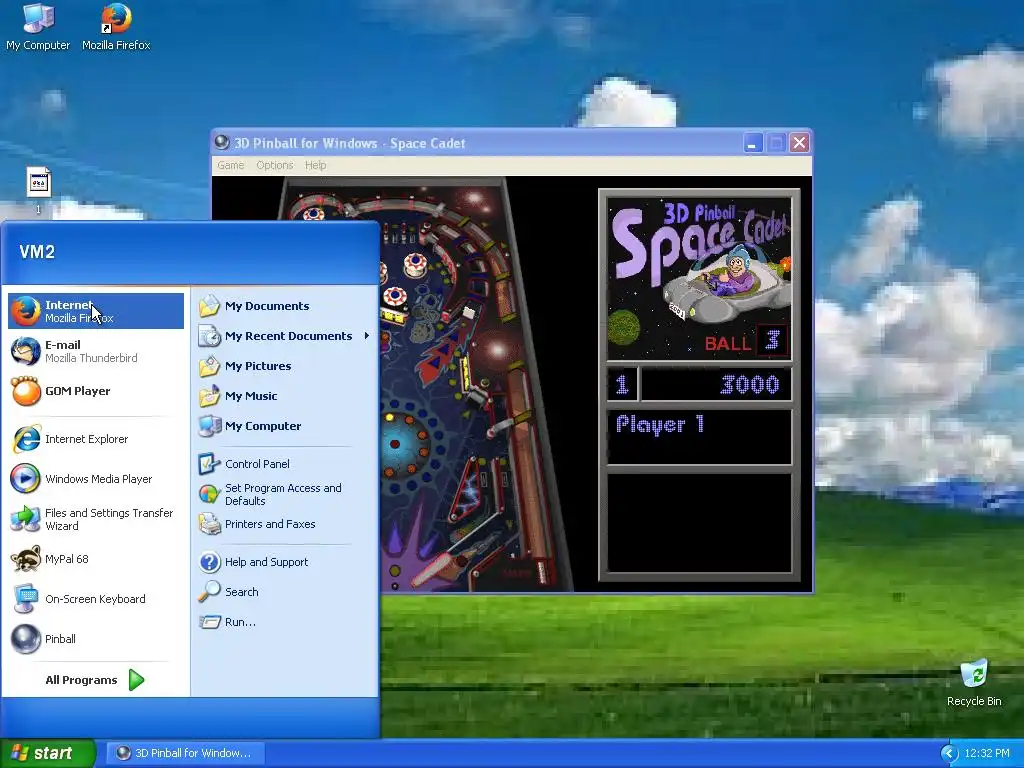The height and width of the screenshot is (768, 1024).
Task: Launch Pinball from Start menu icon
Action: pyautogui.click(x=25, y=639)
